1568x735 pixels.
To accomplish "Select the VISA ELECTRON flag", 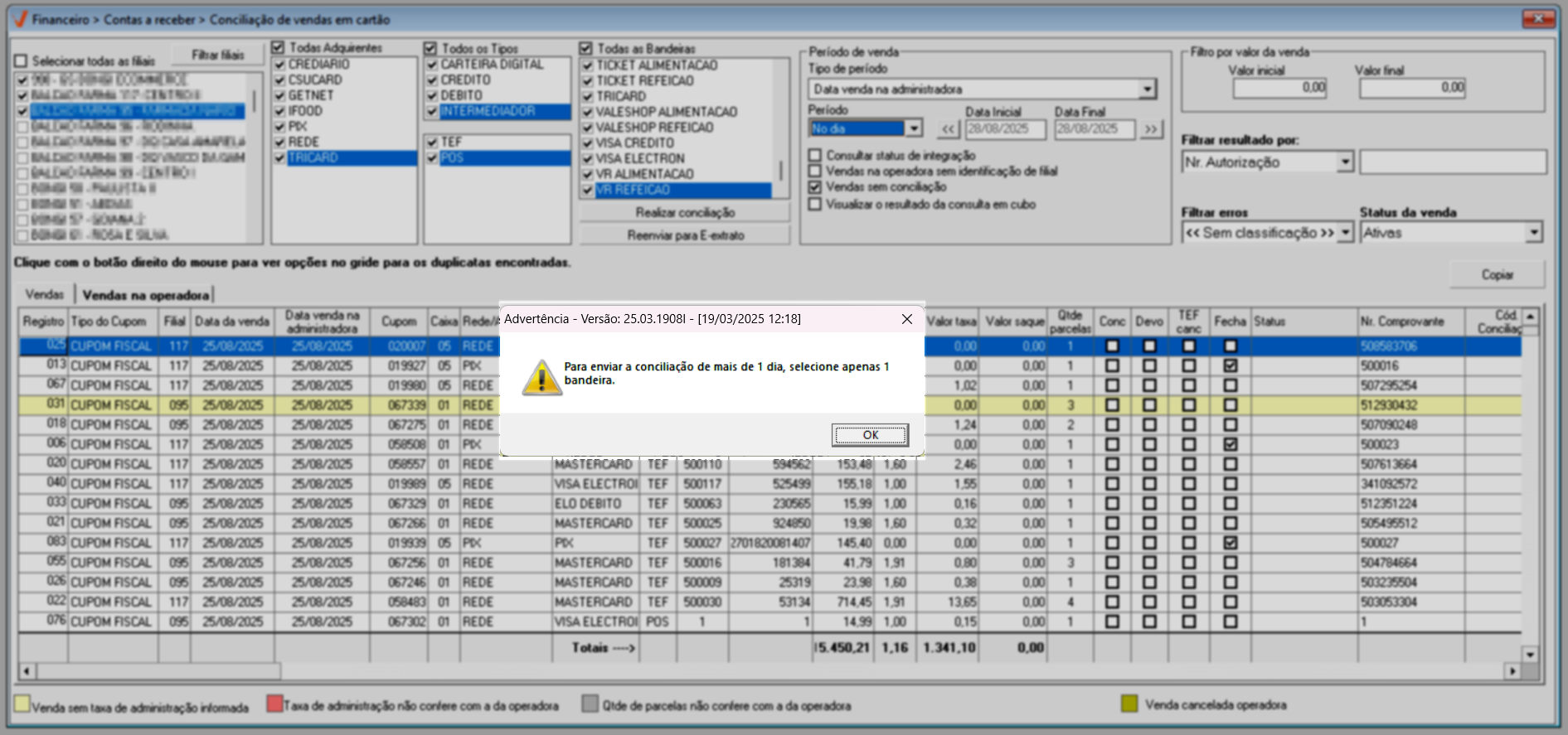I will click(640, 158).
